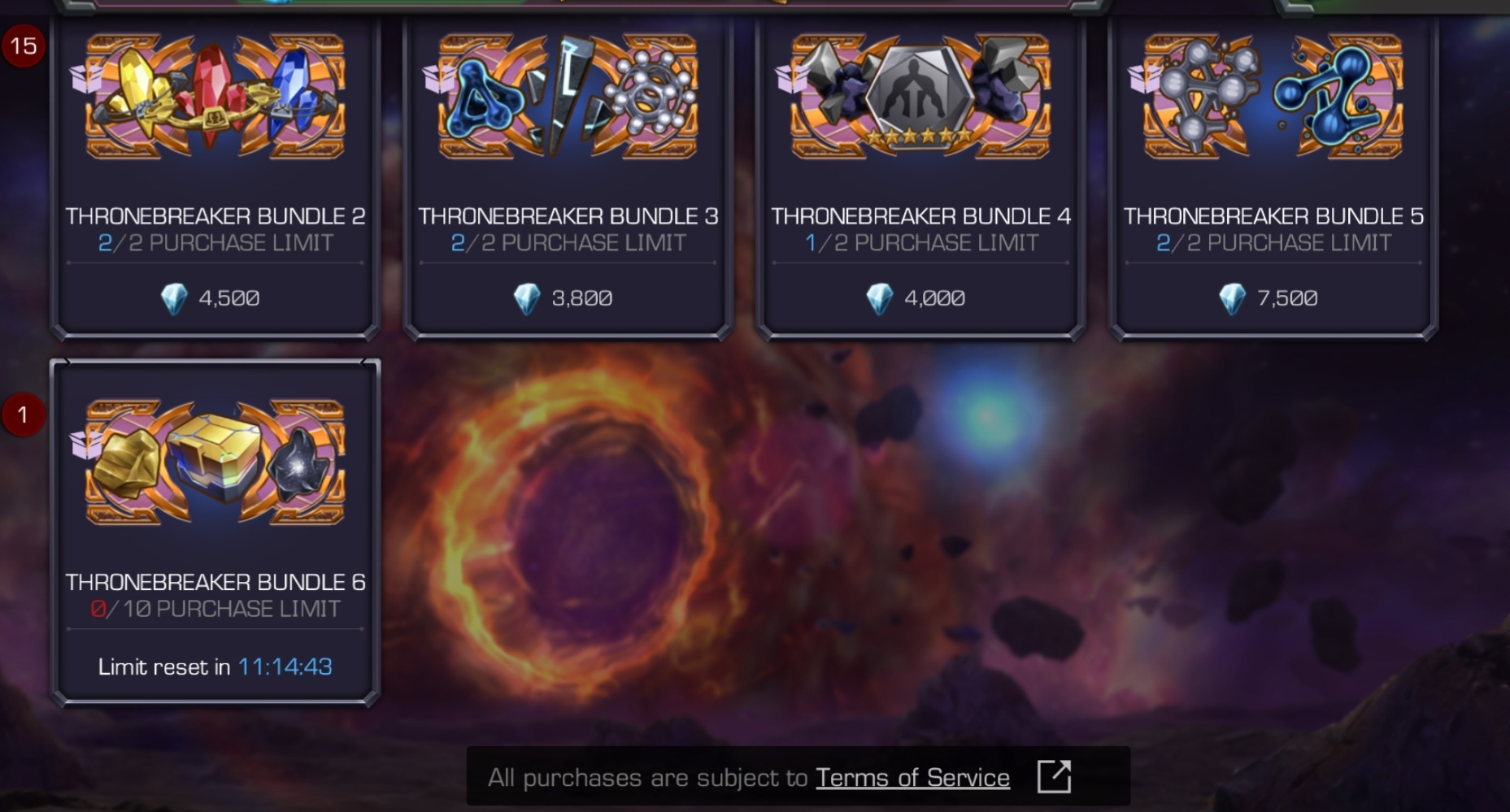Click the gift box icon on Bundle 6
Screen dimensions: 1510x812
86,445
